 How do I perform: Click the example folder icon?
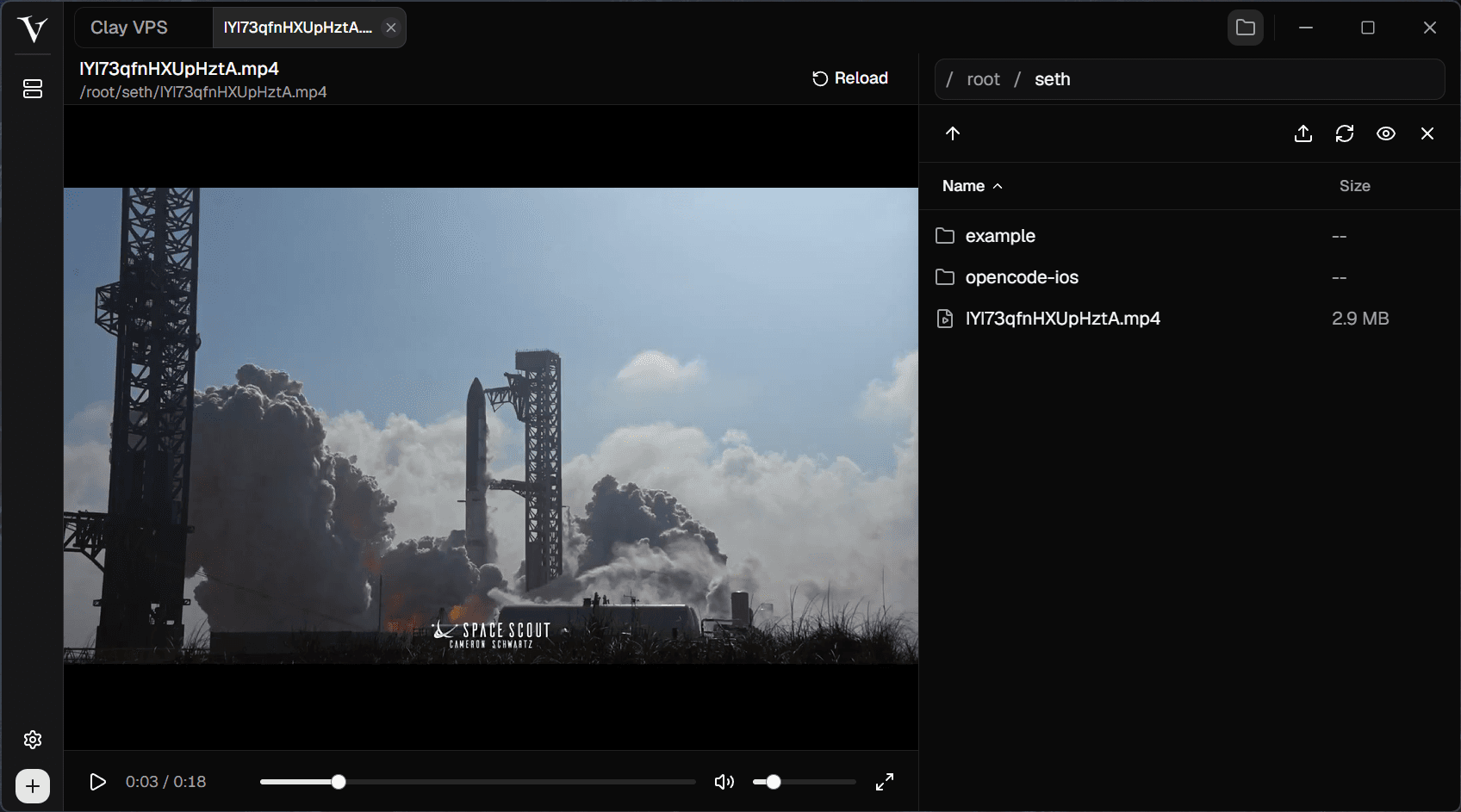[945, 236]
